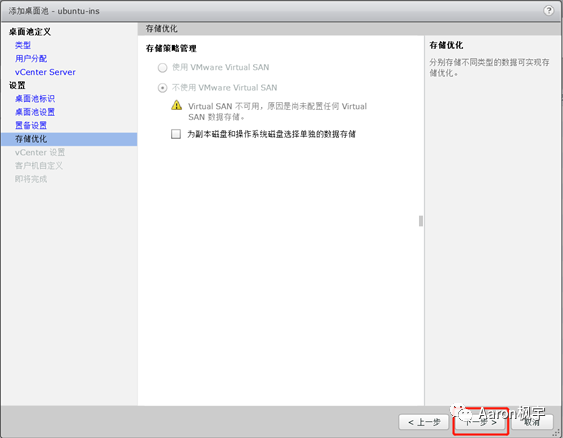This screenshot has width=563, height=438.
Task: Click the < 上一步 back button
Action: [x=424, y=422]
